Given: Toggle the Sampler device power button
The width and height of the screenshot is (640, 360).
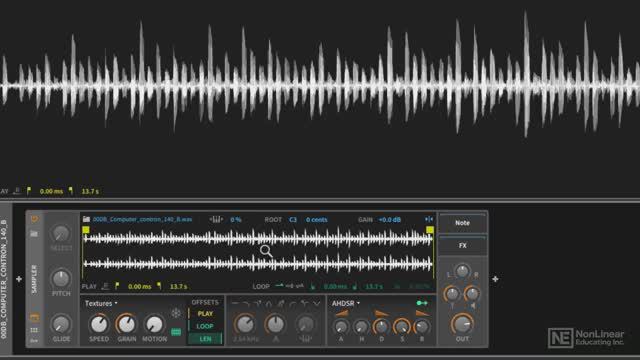Looking at the screenshot, I should tap(35, 219).
